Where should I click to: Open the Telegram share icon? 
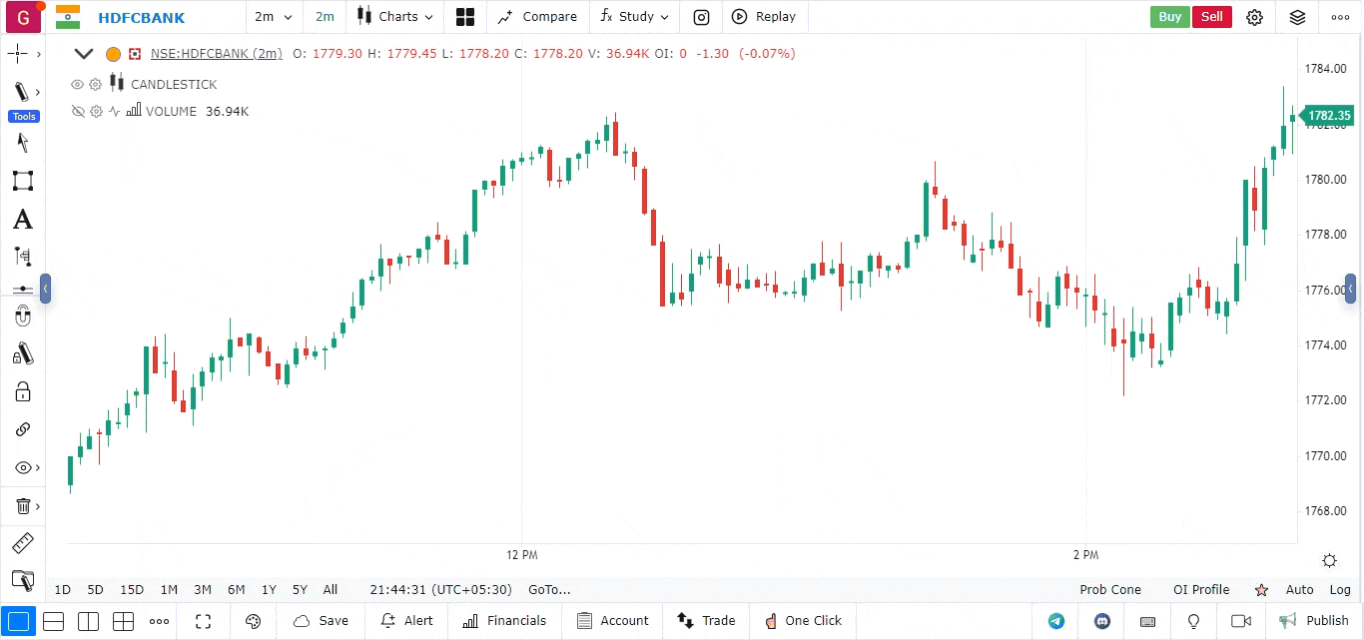[x=1056, y=621]
